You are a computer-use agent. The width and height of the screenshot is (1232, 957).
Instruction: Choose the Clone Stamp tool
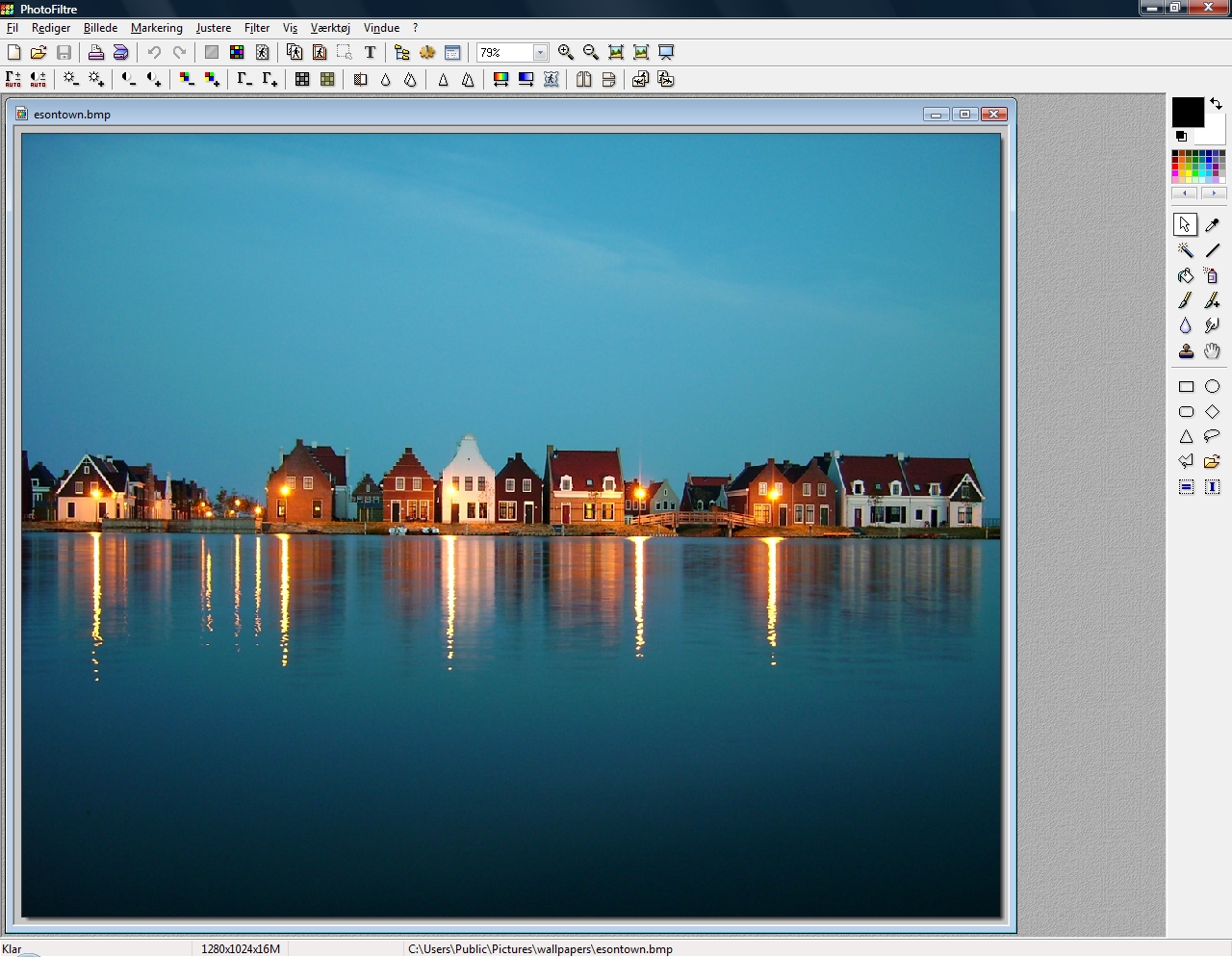point(1186,351)
